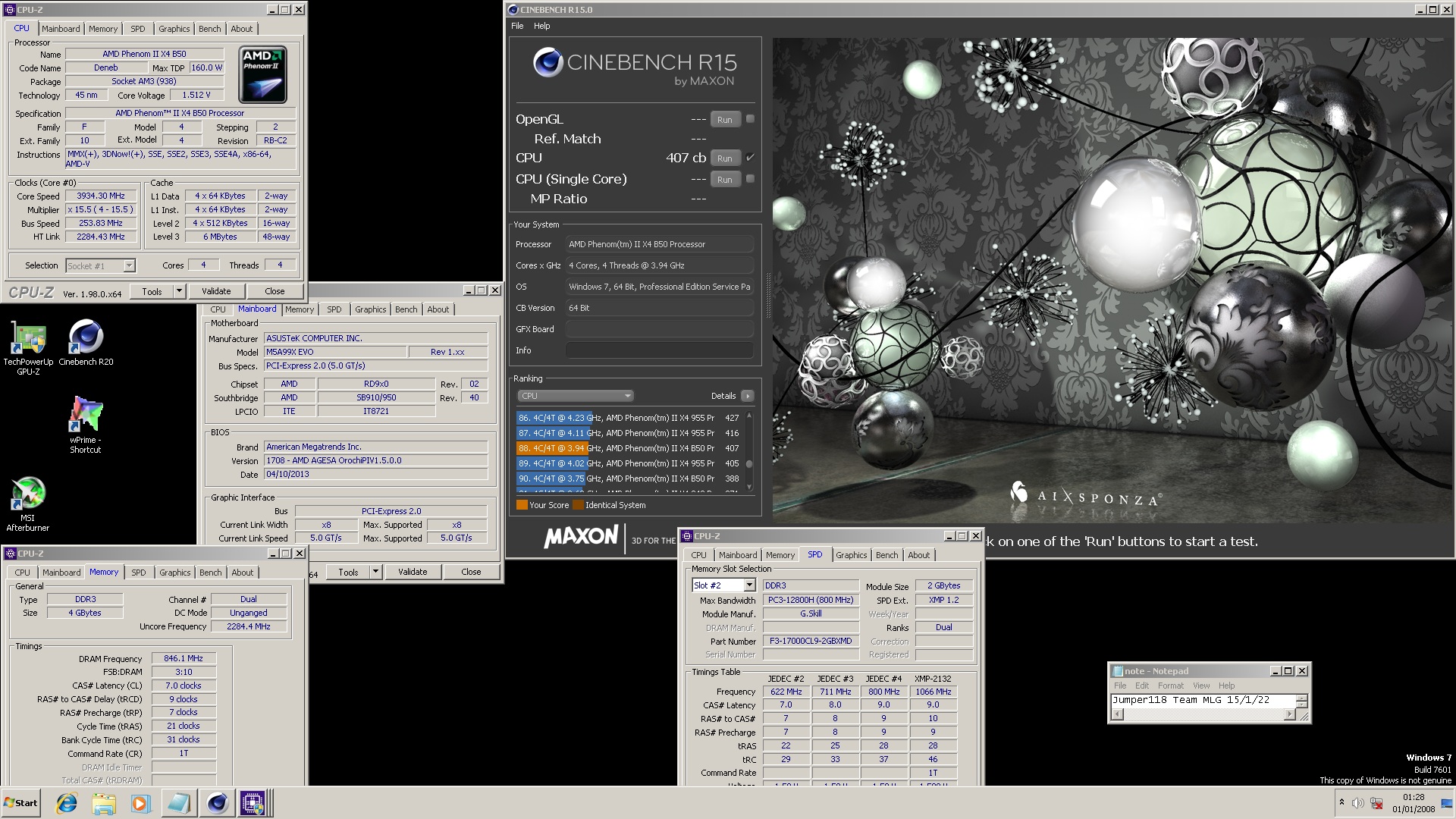Click the CPU-Z SPD window title icon
This screenshot has height=819, width=1456.
pos(687,536)
